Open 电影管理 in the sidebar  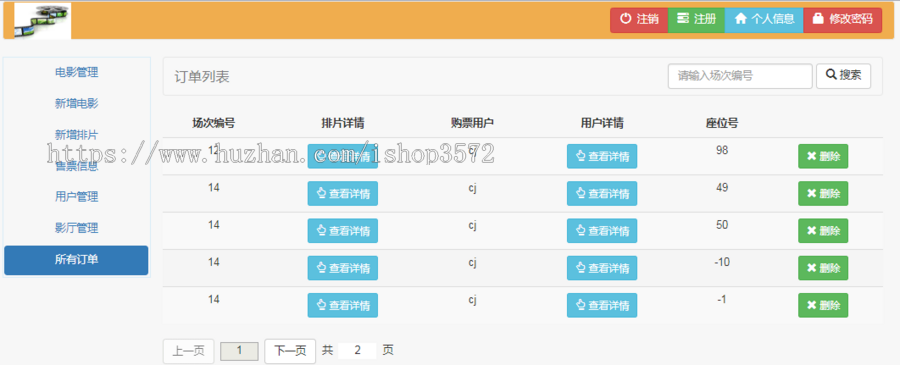[76, 72]
